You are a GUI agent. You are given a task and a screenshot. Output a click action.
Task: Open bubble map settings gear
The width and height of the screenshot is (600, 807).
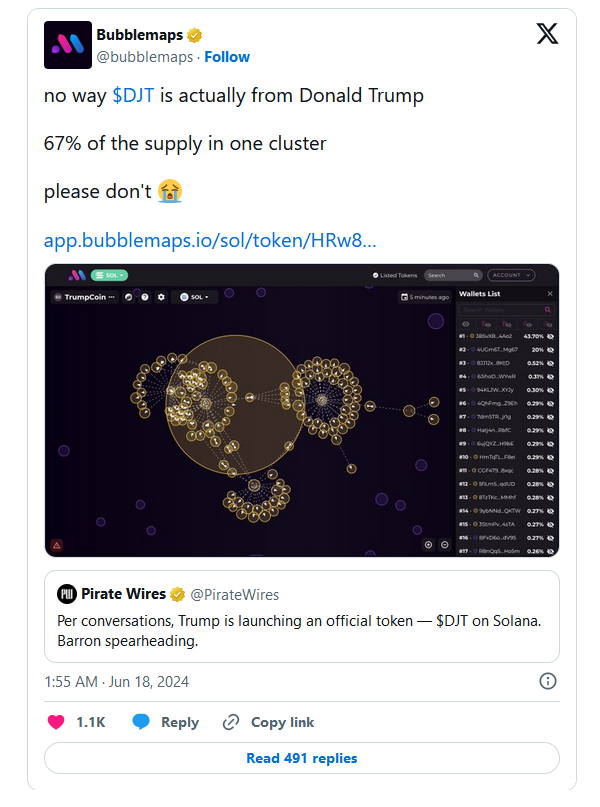tap(161, 297)
